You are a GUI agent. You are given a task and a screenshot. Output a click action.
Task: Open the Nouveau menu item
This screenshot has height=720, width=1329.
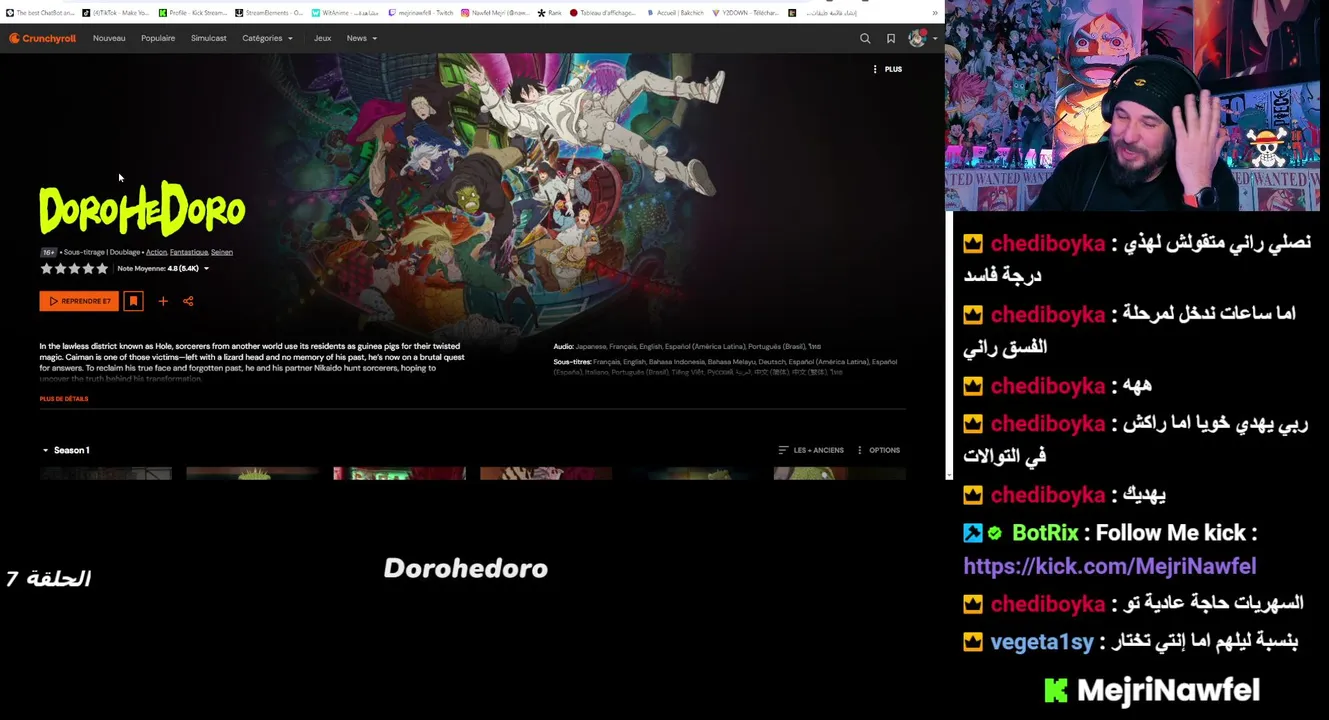109,38
